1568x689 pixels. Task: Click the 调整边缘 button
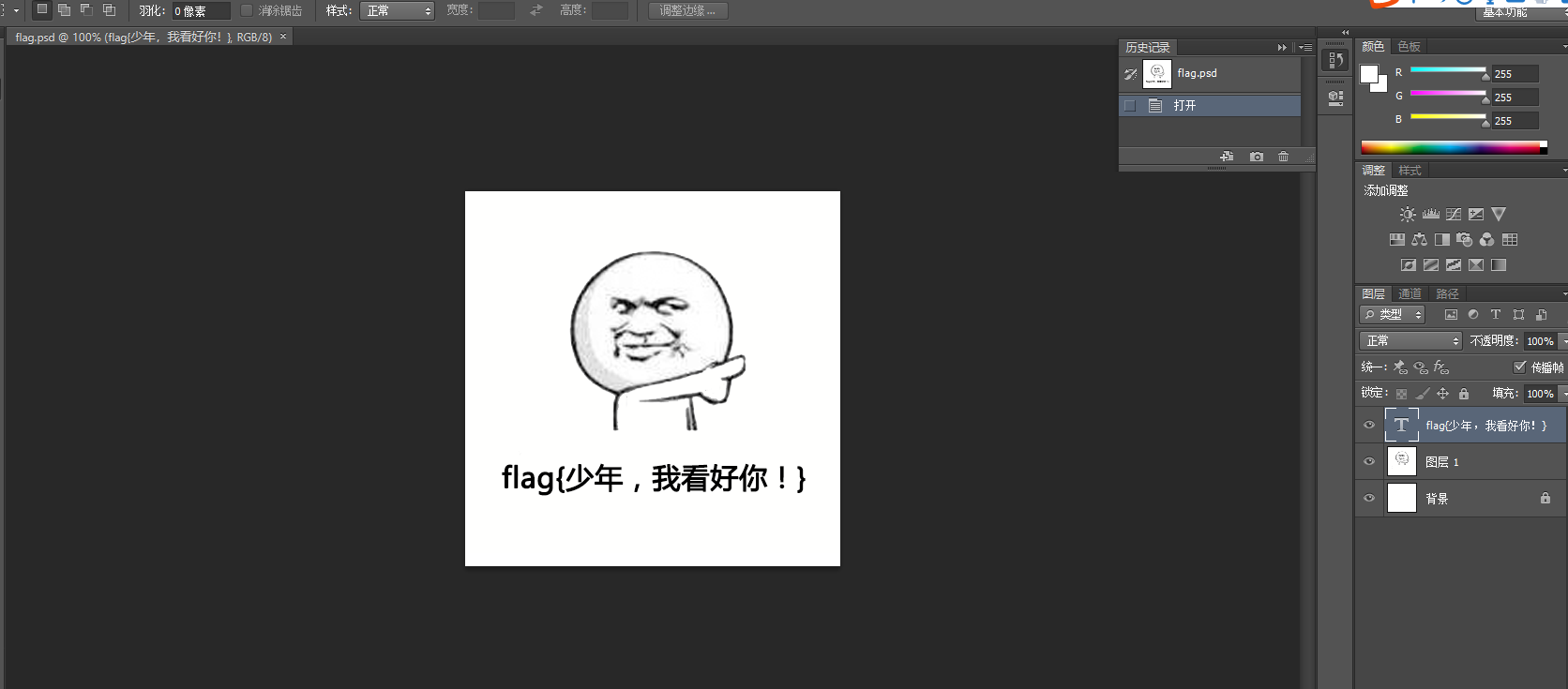point(687,10)
